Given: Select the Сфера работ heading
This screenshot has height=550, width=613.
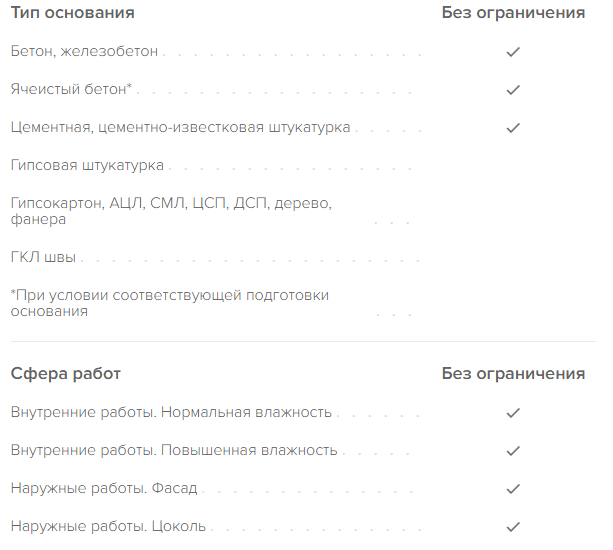Looking at the screenshot, I should tap(66, 374).
